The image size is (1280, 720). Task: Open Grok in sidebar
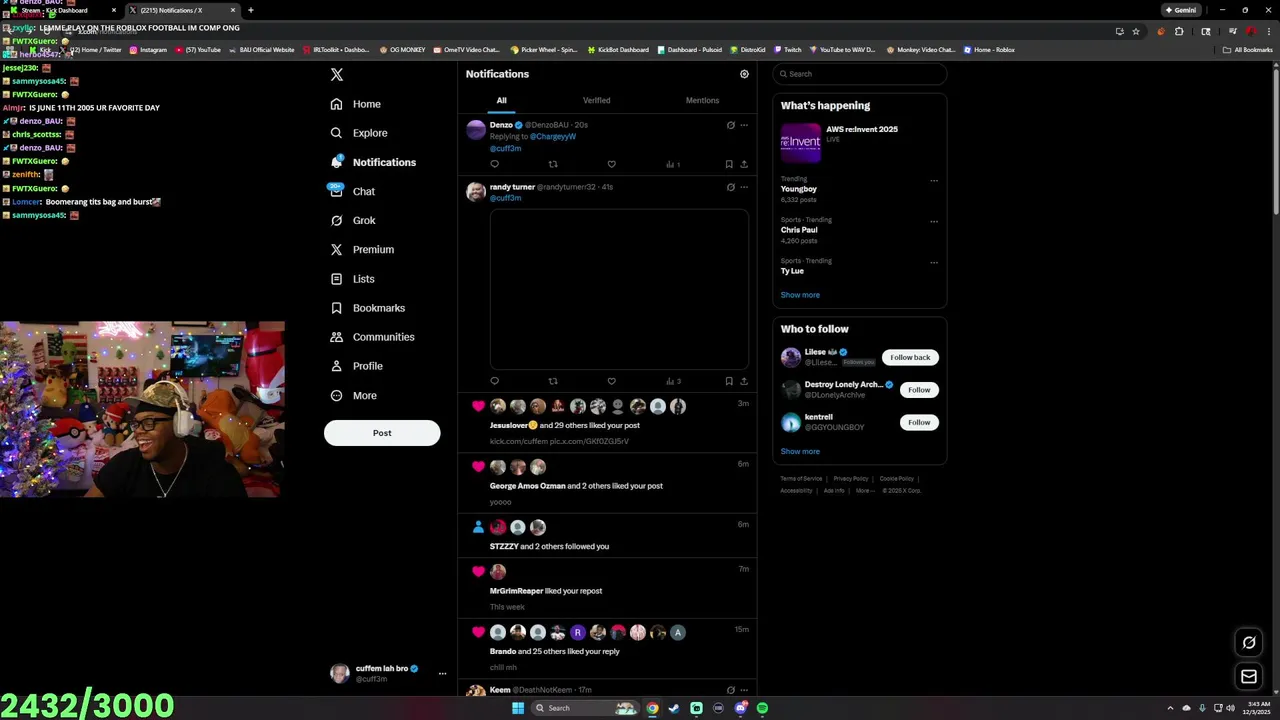pyautogui.click(x=353, y=220)
